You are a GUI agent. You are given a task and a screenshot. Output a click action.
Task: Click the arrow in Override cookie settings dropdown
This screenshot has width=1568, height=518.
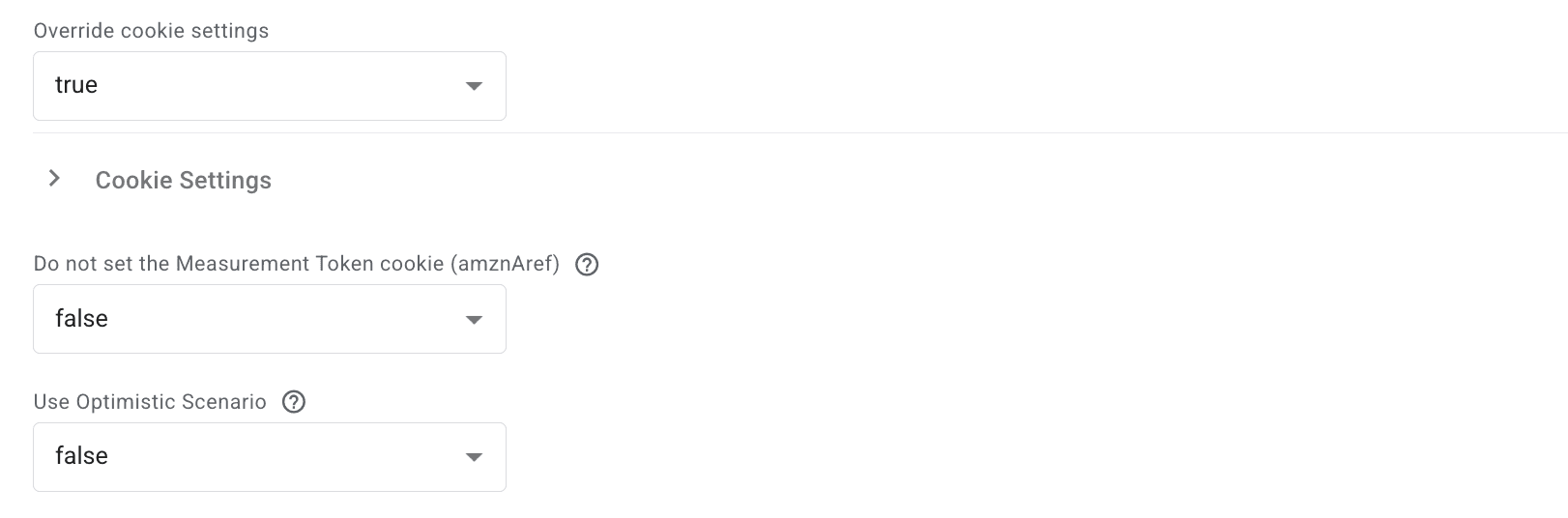point(474,86)
